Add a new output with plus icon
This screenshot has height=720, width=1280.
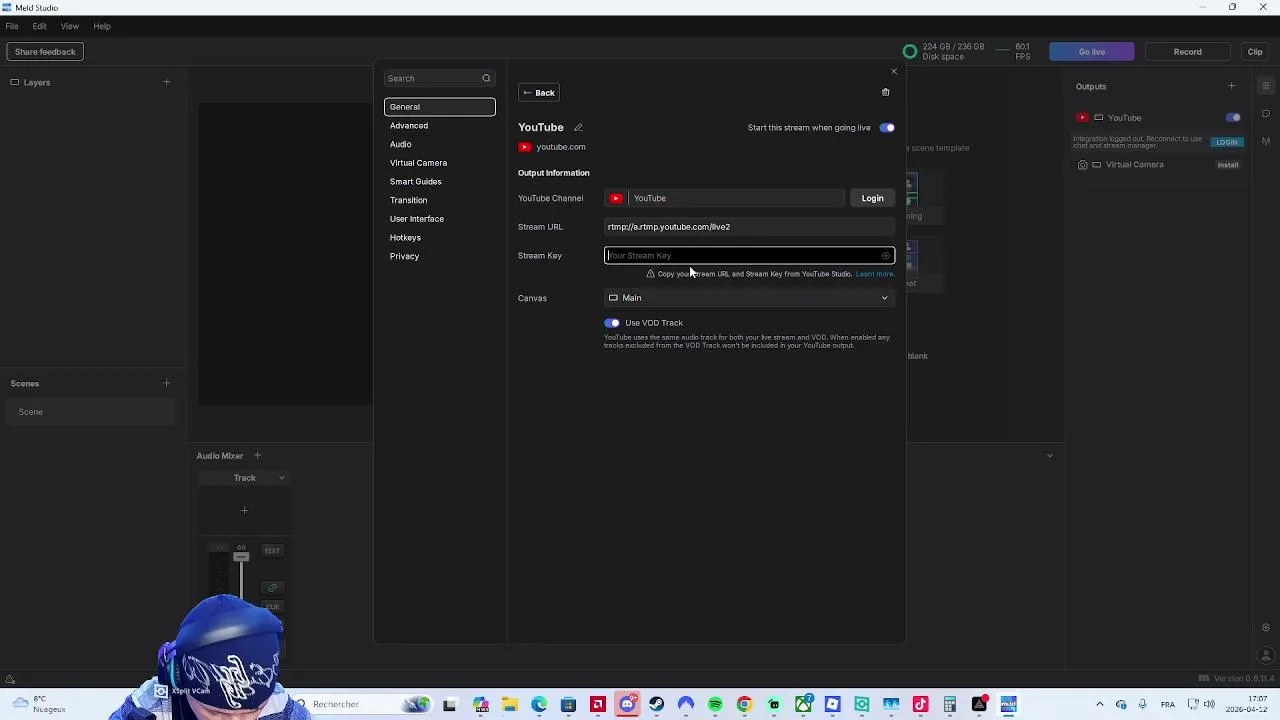point(1231,86)
